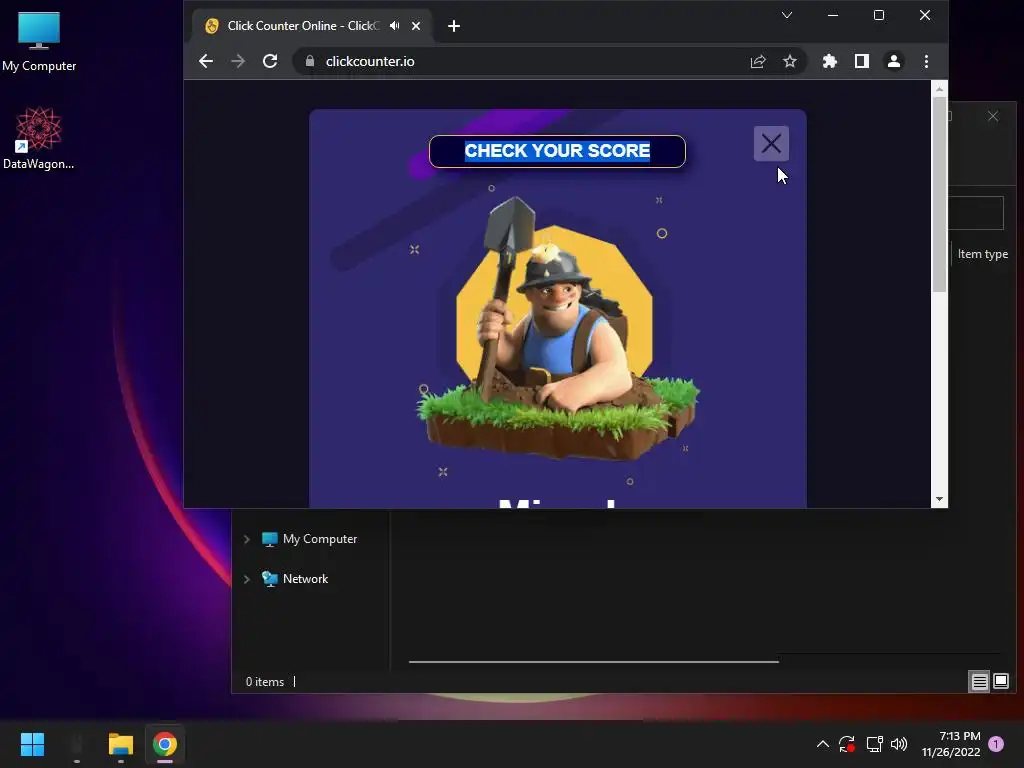Screen dimensions: 1024x768
Task: Open the clock and date flyout
Action: [951, 744]
